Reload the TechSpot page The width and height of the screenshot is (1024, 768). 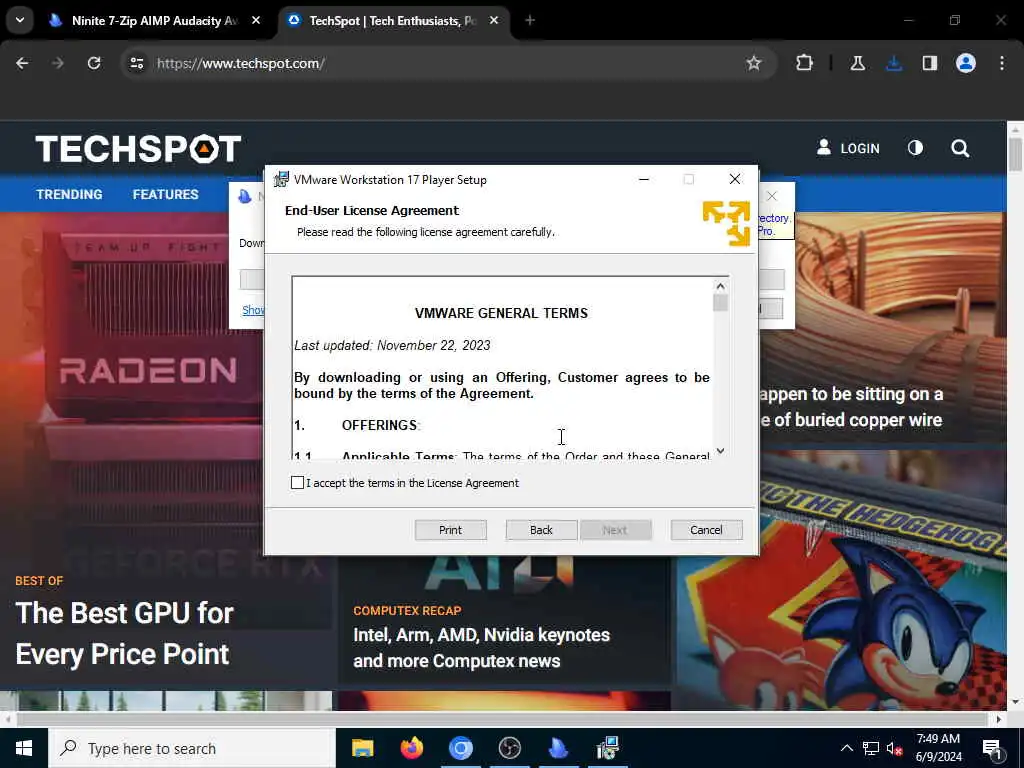click(x=94, y=63)
